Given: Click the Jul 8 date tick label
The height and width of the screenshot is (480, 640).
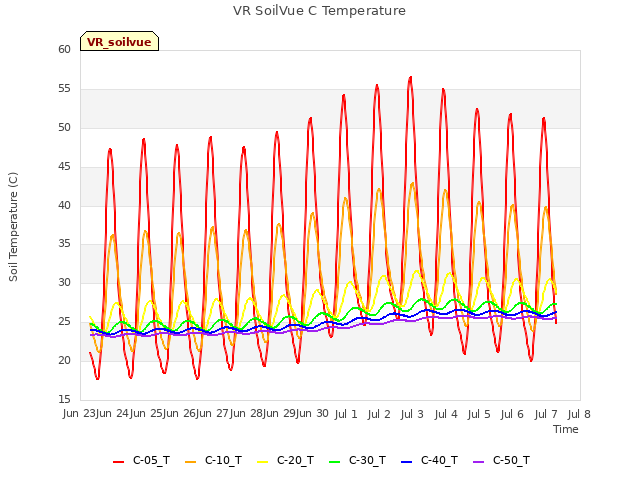Looking at the screenshot, I should [579, 414].
